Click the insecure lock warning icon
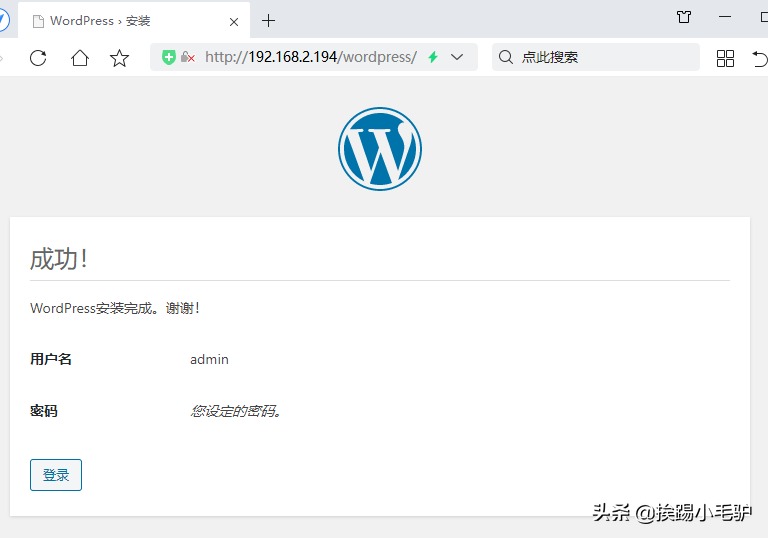Image resolution: width=768 pixels, height=538 pixels. [188, 57]
